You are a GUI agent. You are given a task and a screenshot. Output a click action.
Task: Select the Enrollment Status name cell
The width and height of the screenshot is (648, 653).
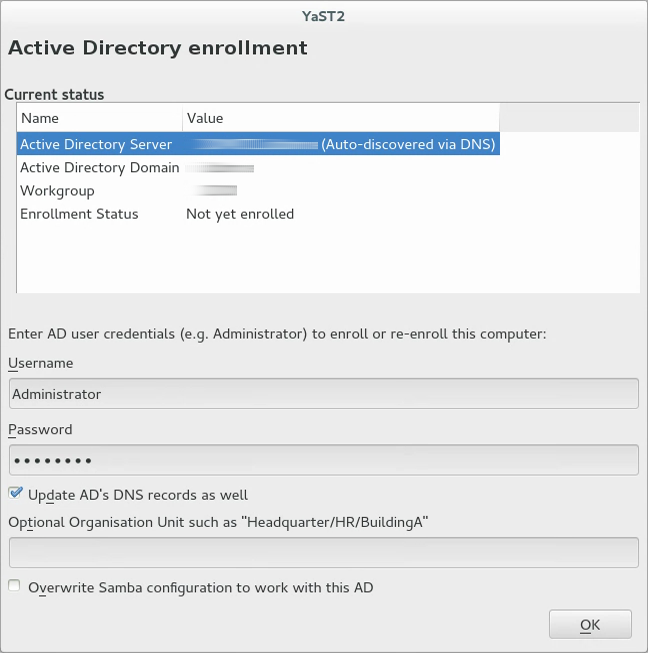(79, 214)
